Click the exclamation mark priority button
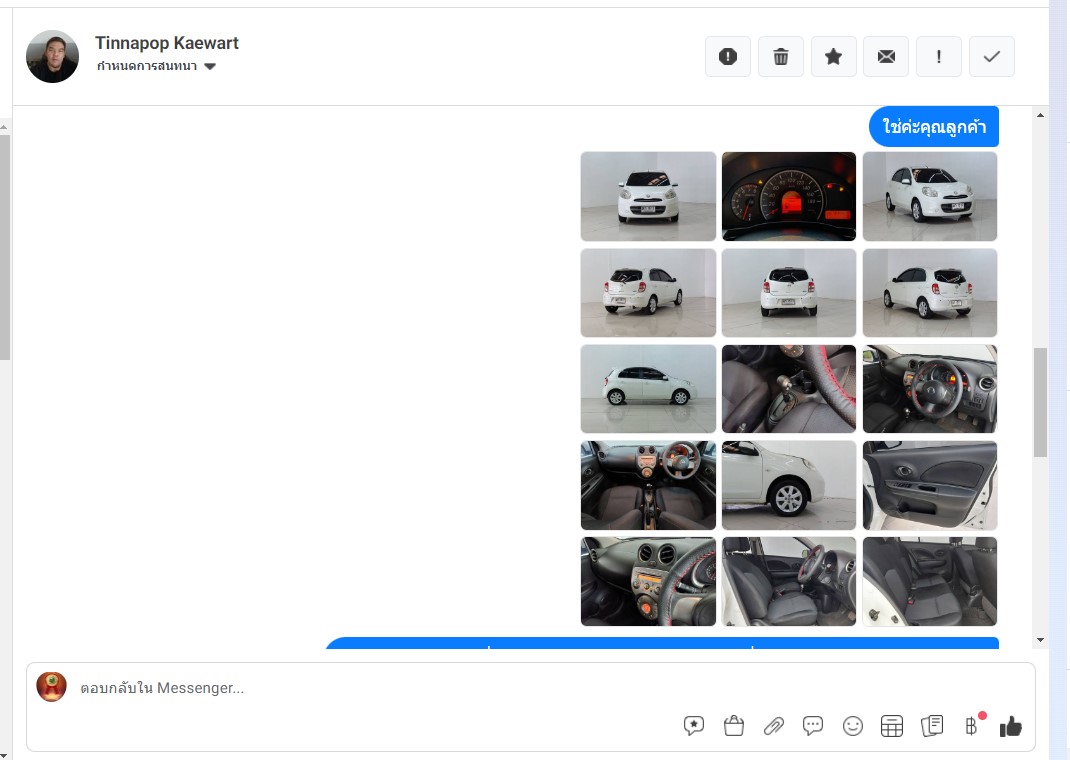This screenshot has width=1070, height=760. [x=939, y=57]
